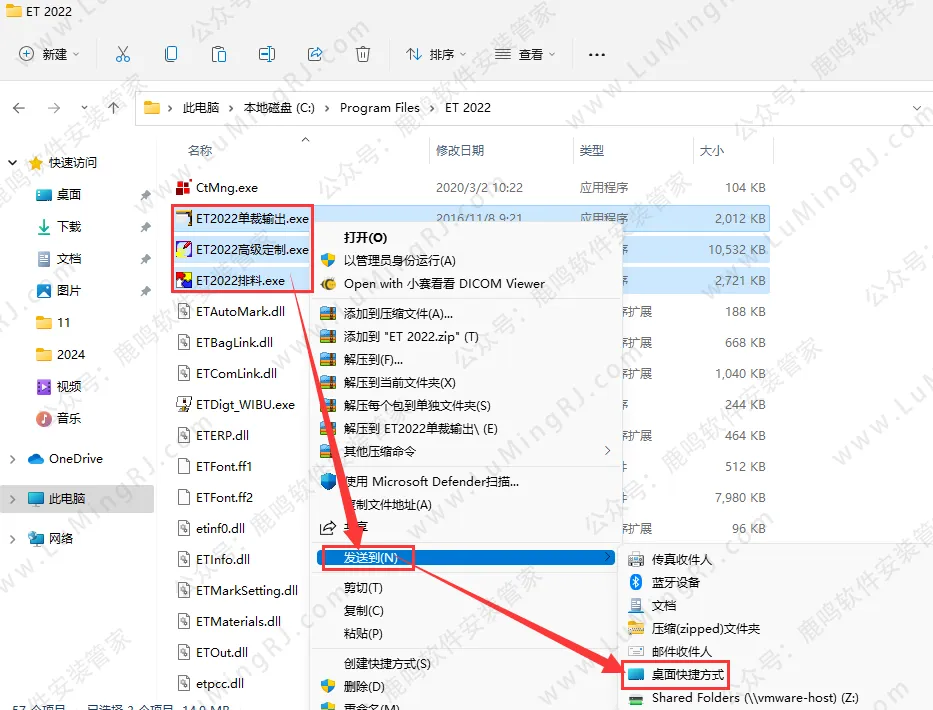Screen dimensions: 933x710
Task: Select the ET2022高级定制.exe file
Action: [252, 249]
